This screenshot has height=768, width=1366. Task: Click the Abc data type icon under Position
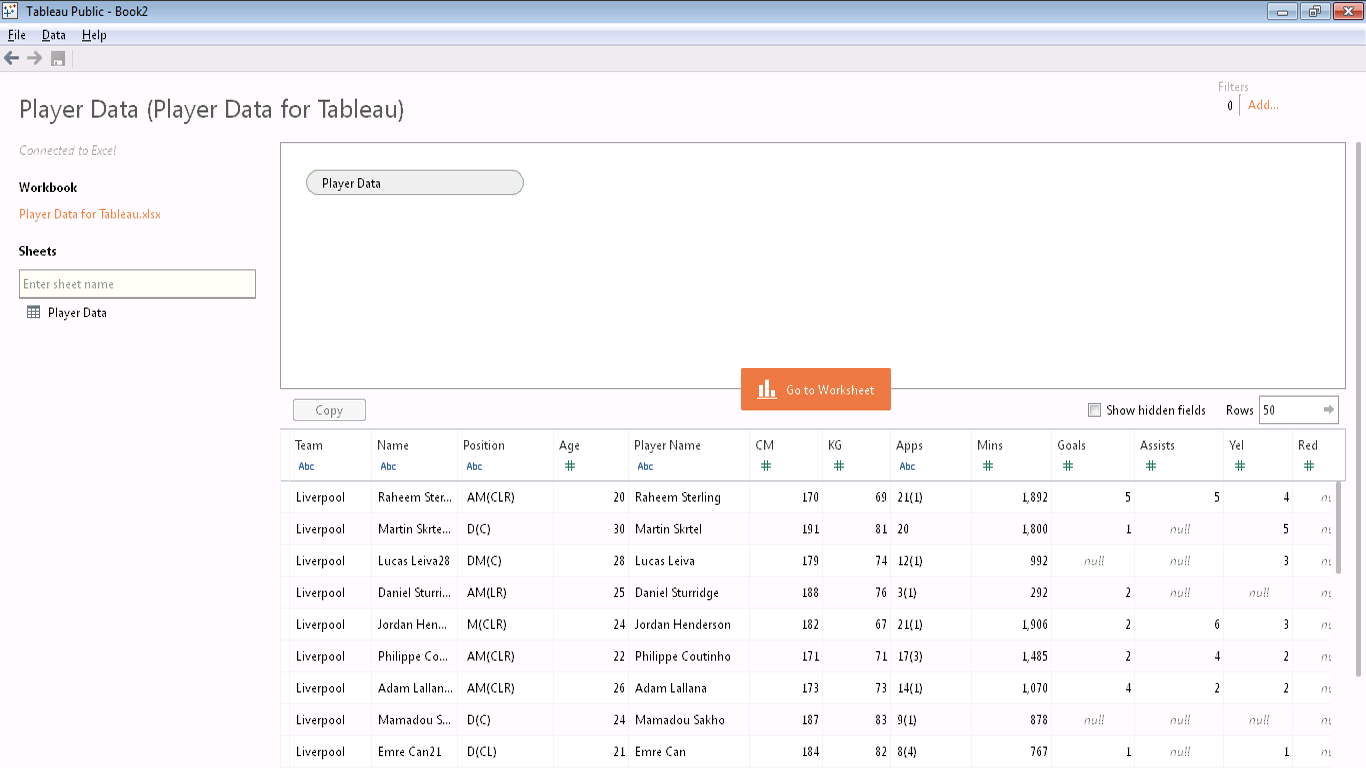point(474,466)
